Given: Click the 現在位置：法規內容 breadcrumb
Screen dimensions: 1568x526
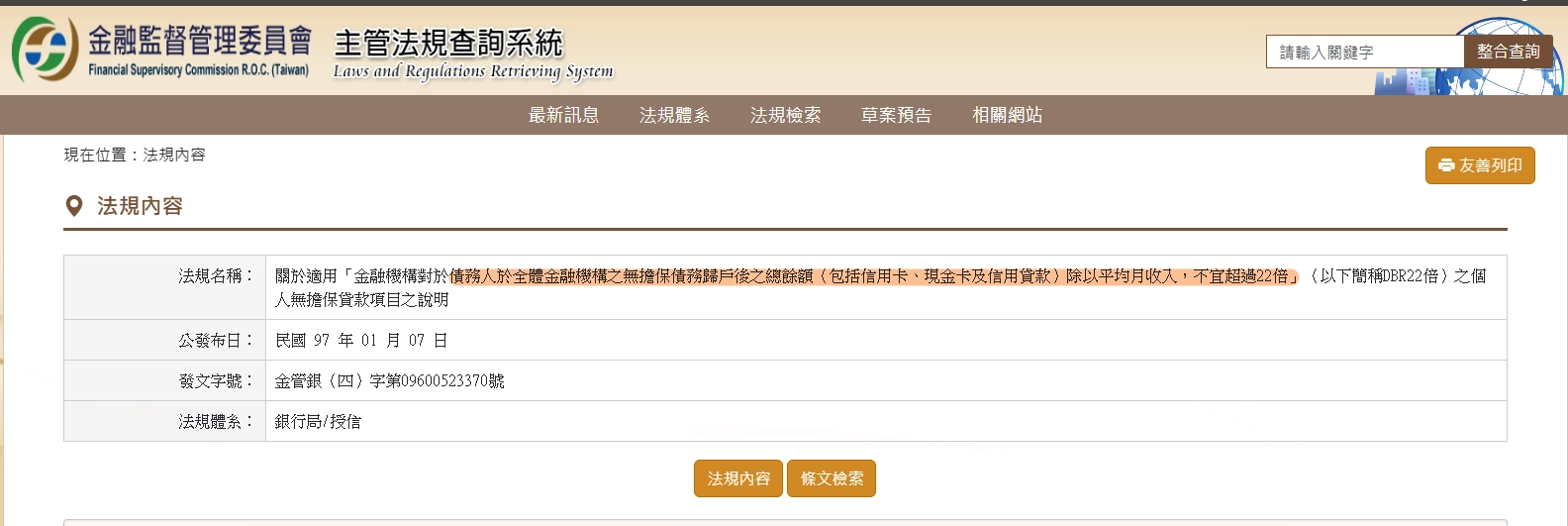Looking at the screenshot, I should coord(135,155).
